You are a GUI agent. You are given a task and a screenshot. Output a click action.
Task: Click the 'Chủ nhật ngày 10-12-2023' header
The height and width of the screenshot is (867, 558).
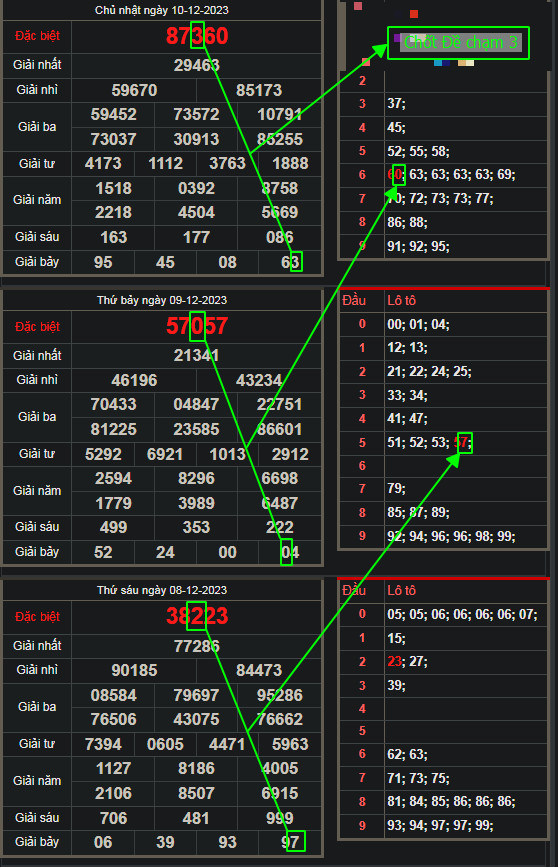point(161,10)
